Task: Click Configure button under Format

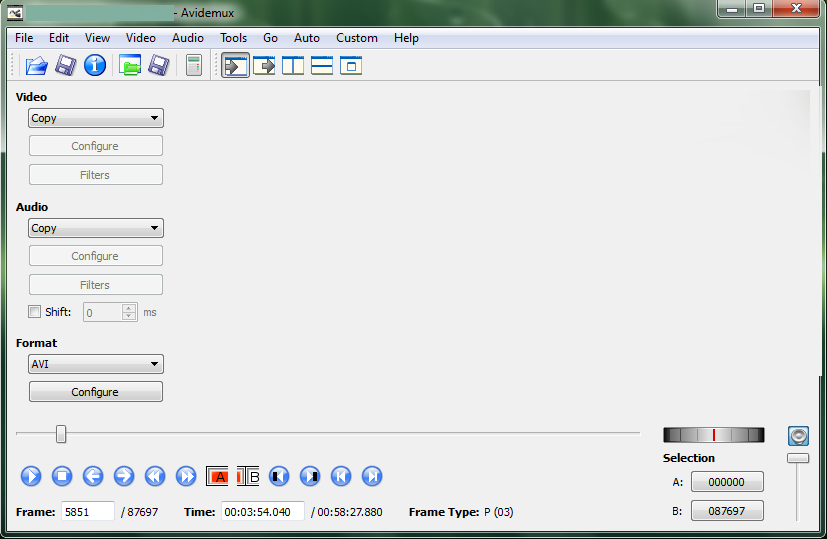Action: 95,392
